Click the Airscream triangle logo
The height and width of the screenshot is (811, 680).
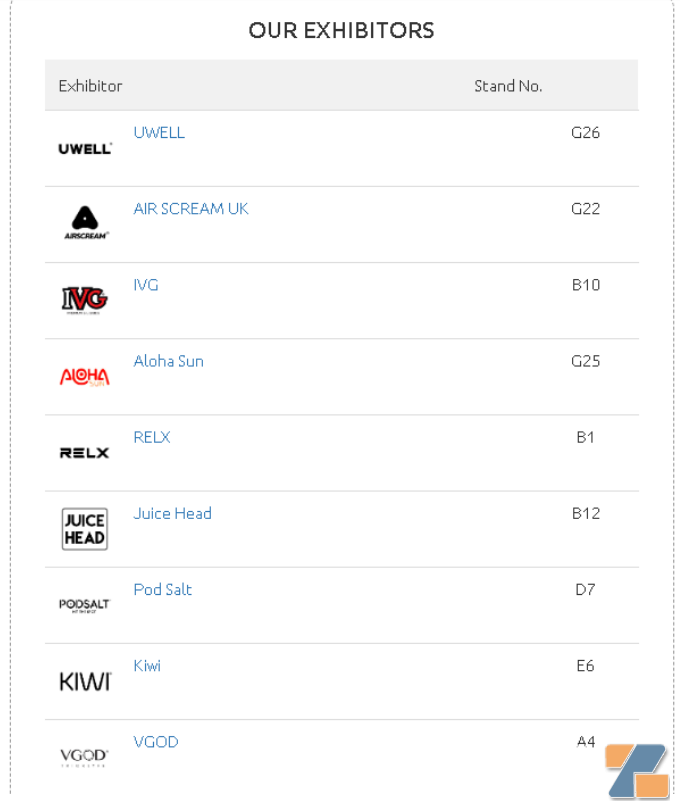[x=85, y=223]
